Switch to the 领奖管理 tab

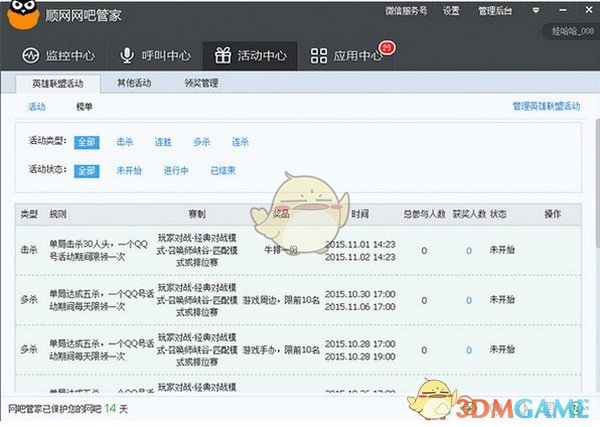pyautogui.click(x=201, y=83)
